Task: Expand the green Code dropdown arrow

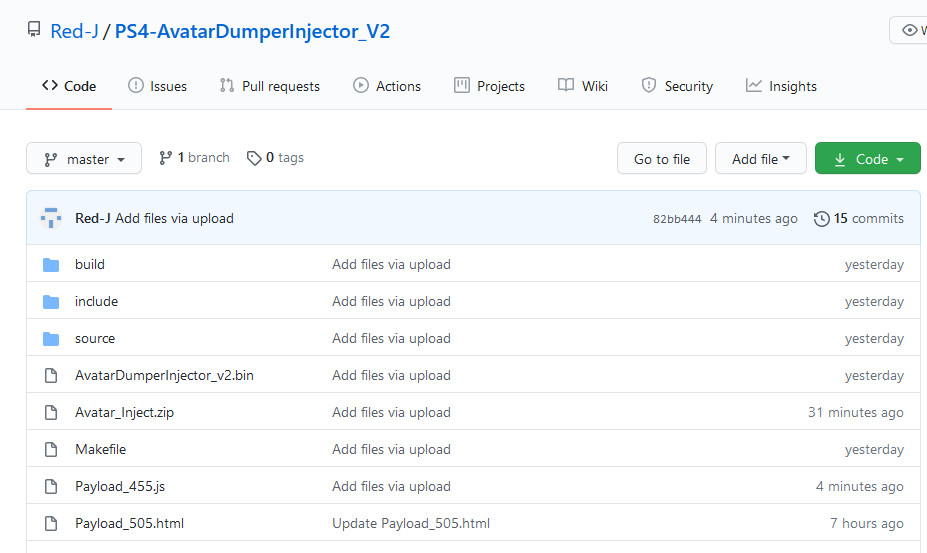Action: (x=900, y=160)
